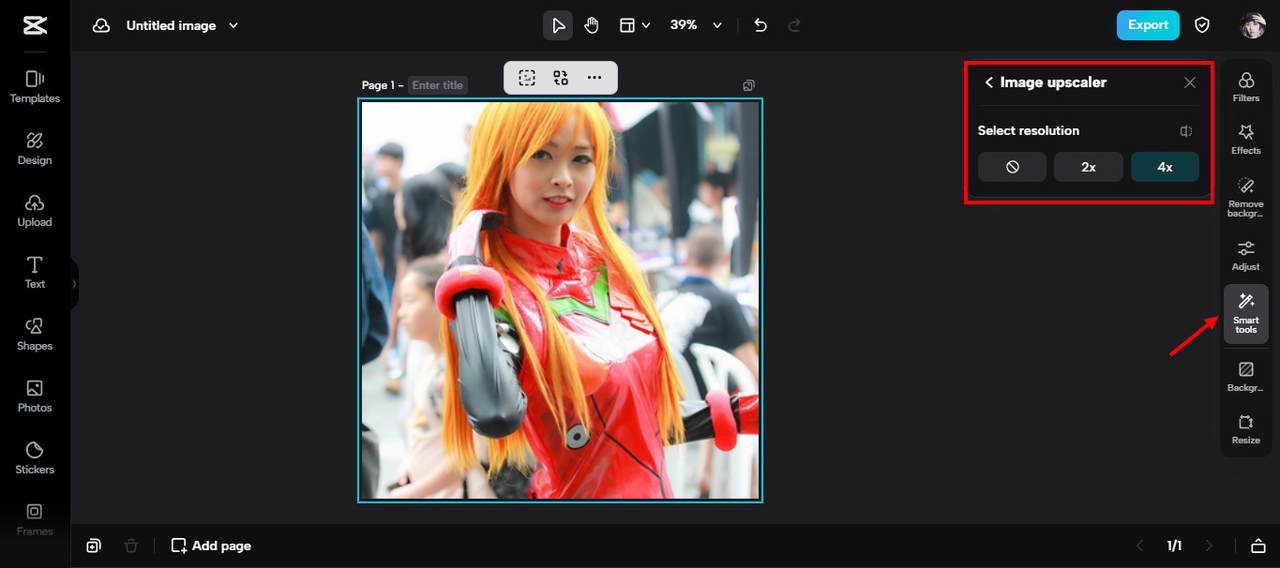The image size is (1280, 568).
Task: Open the Resize tool
Action: click(1246, 429)
